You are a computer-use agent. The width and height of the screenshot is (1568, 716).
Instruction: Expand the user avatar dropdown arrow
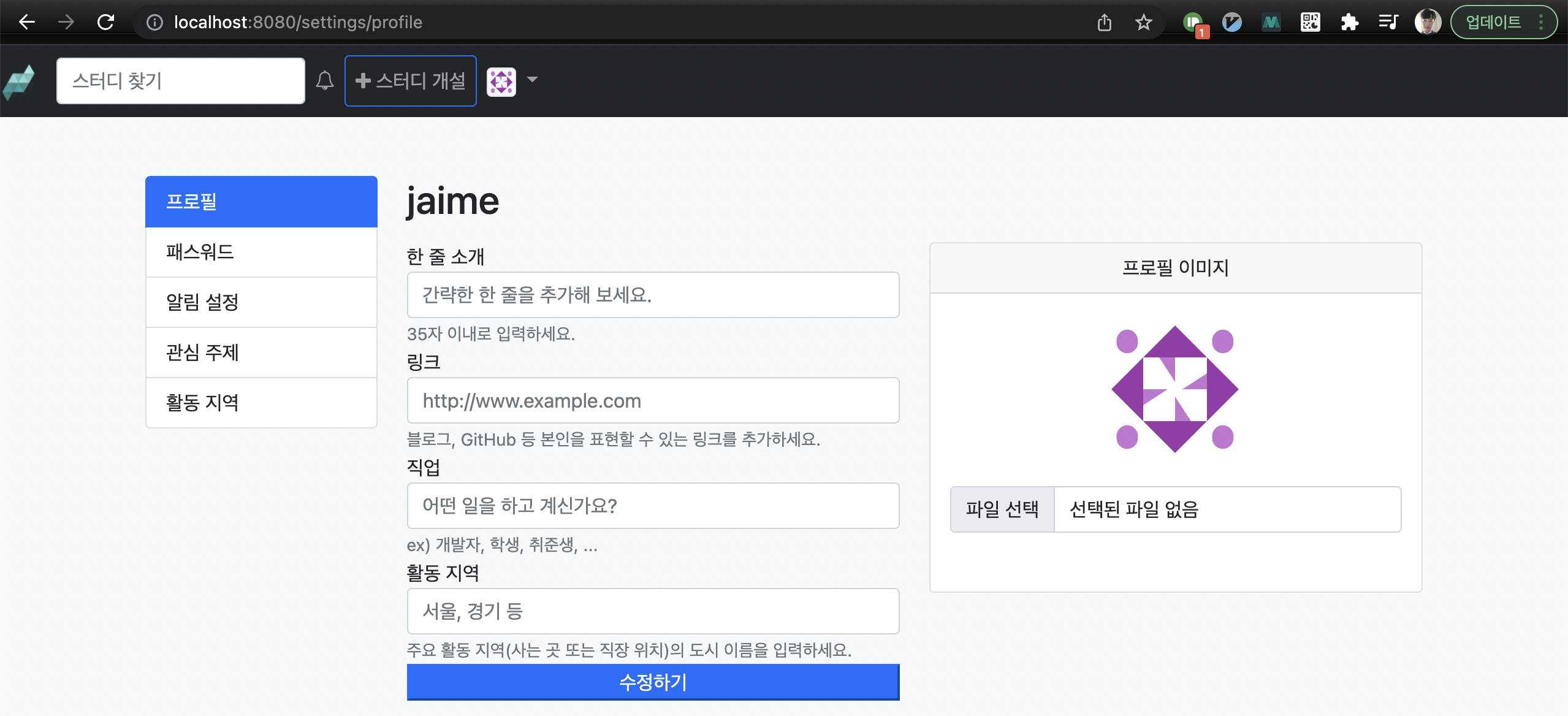(x=532, y=80)
